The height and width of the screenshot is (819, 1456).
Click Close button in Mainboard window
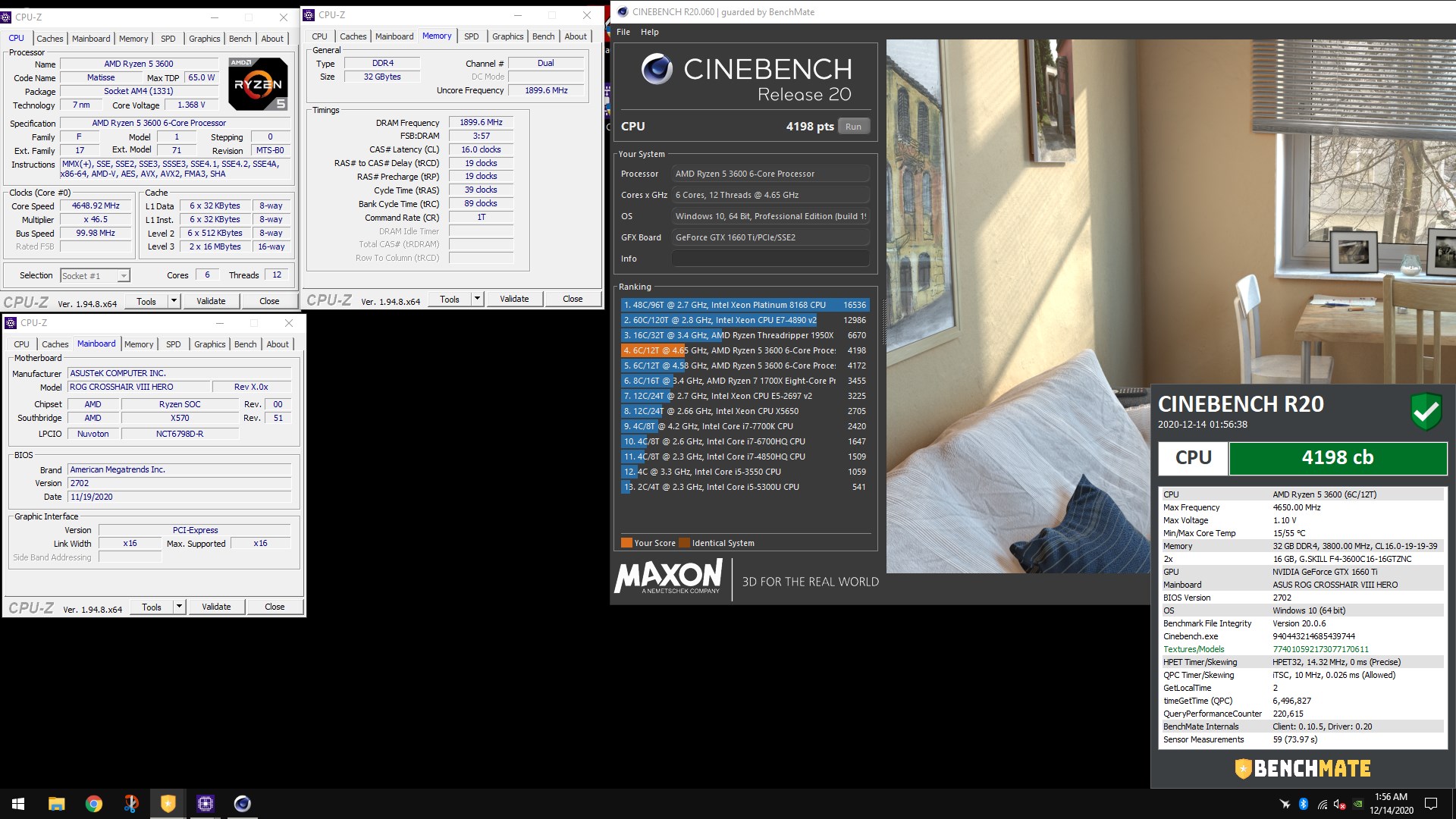pyautogui.click(x=275, y=607)
